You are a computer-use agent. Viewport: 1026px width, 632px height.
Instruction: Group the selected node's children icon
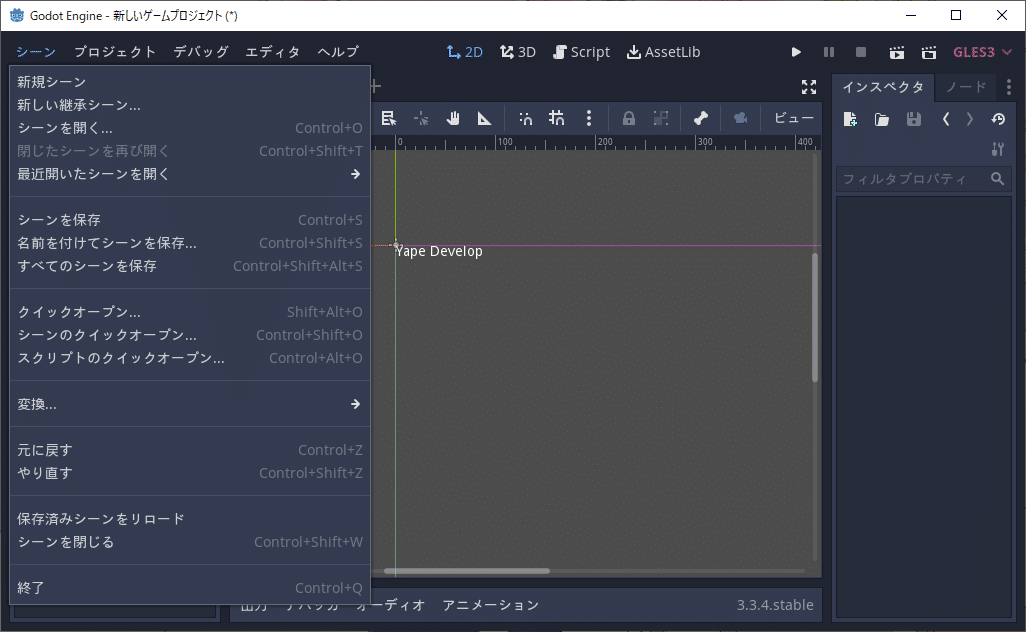pyautogui.click(x=661, y=118)
